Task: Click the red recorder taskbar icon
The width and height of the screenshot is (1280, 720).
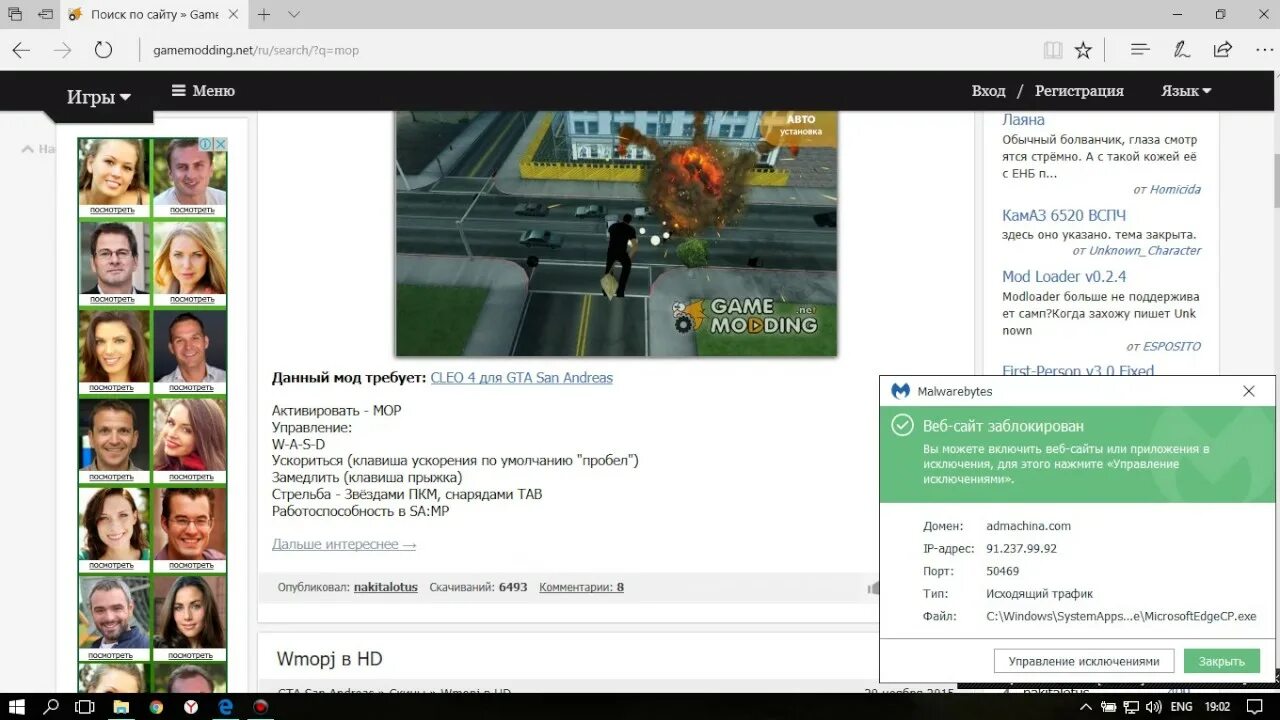Action: 261,706
